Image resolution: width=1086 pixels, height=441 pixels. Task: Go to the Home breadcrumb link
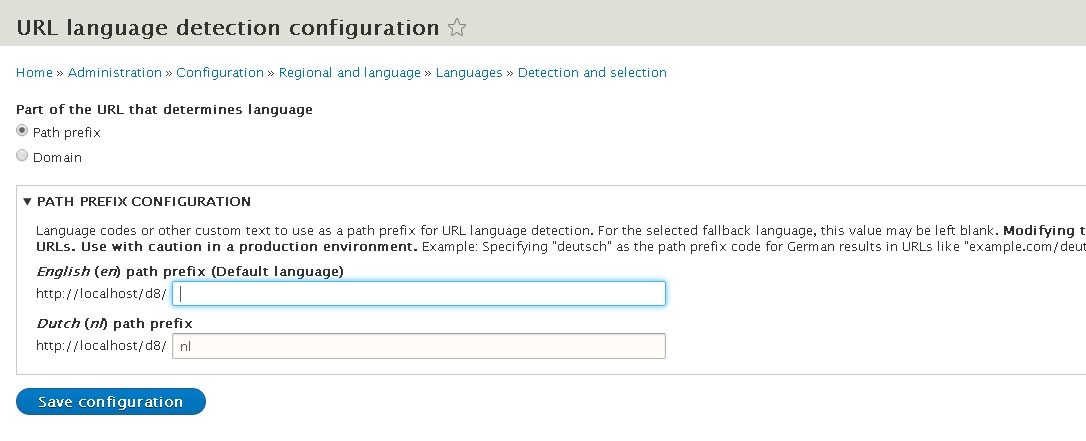(34, 73)
